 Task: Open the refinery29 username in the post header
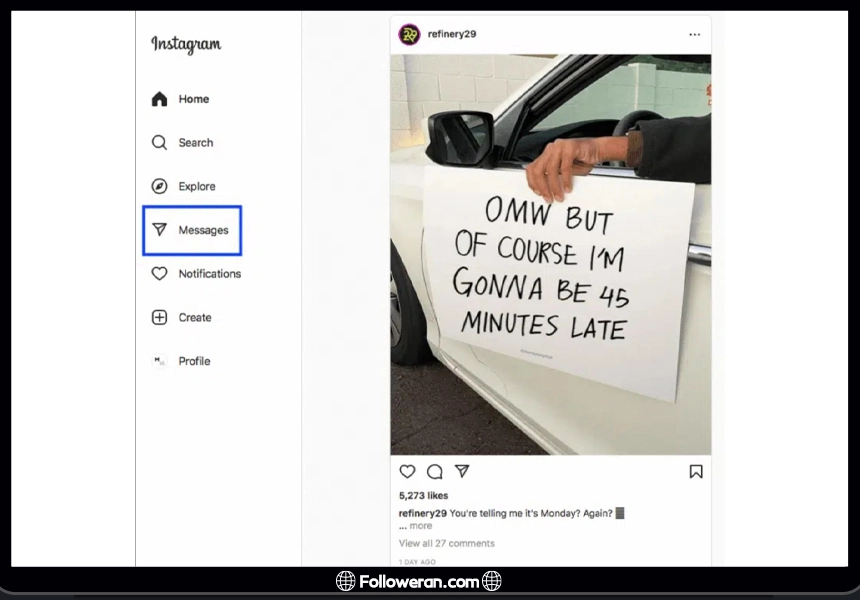[452, 34]
